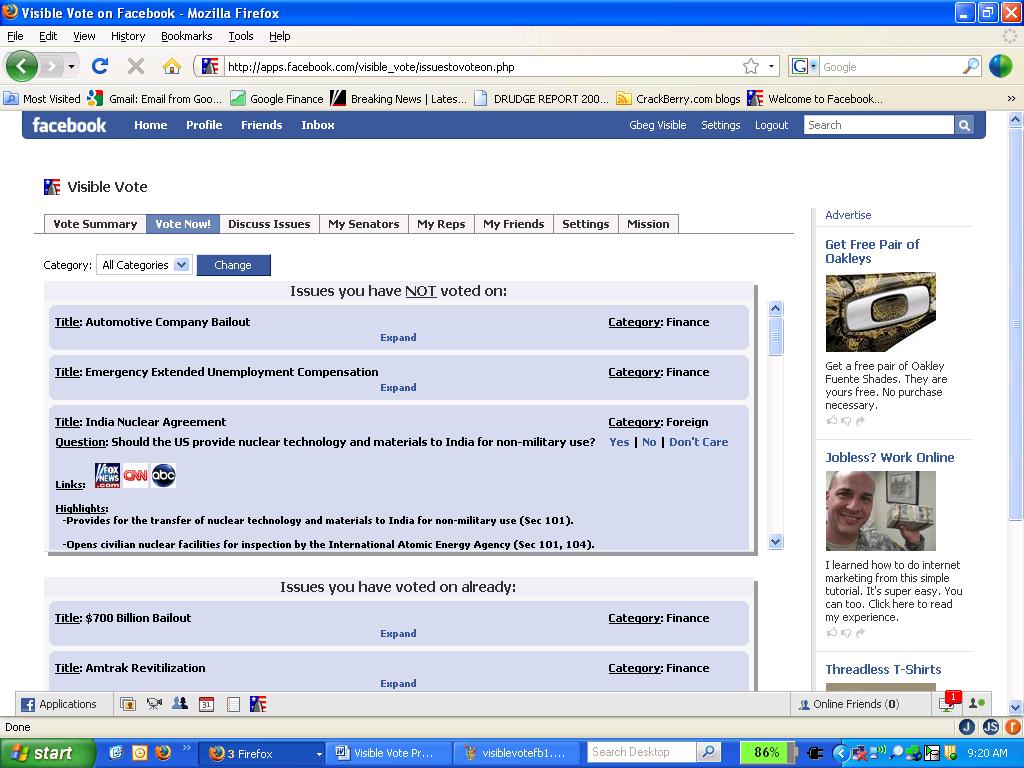Image resolution: width=1024 pixels, height=768 pixels.
Task: Open the Vote Summary tab
Action: point(95,224)
